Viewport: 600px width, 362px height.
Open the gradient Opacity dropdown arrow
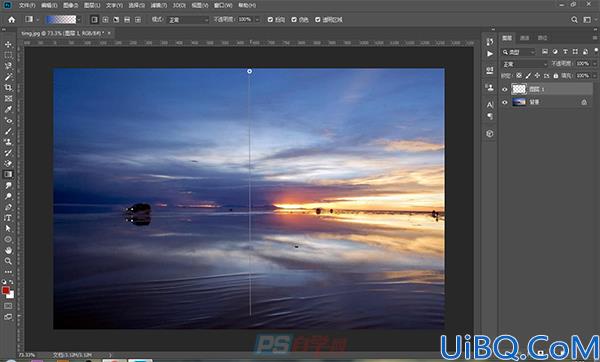point(257,20)
